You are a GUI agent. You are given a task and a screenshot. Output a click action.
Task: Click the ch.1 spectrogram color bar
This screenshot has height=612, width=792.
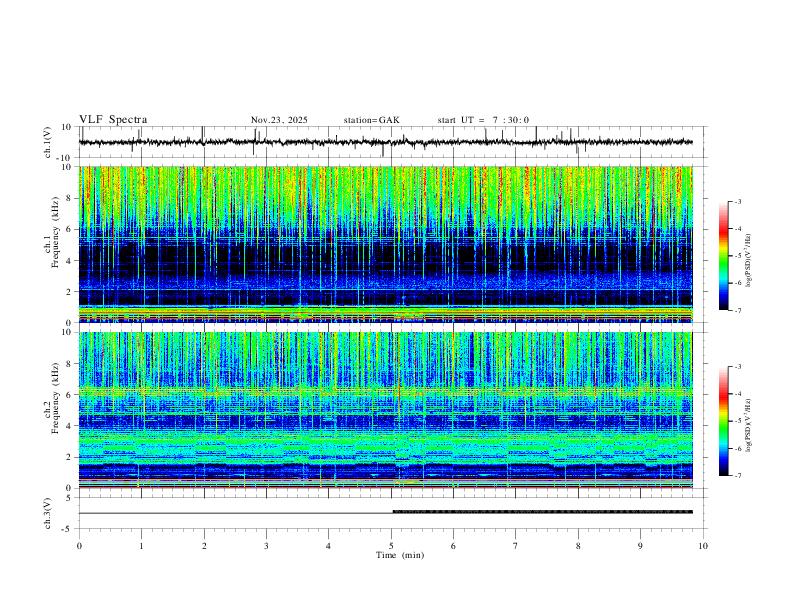pos(723,256)
